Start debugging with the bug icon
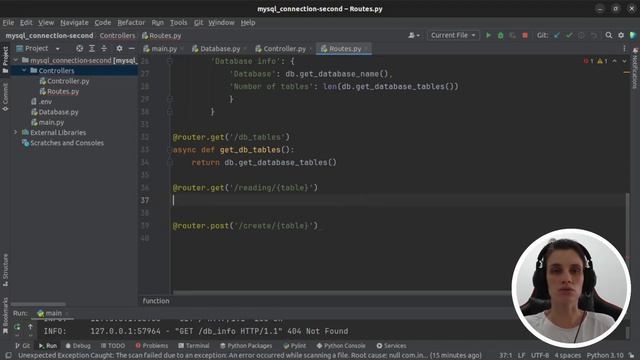This screenshot has height=360, width=640. [500, 36]
